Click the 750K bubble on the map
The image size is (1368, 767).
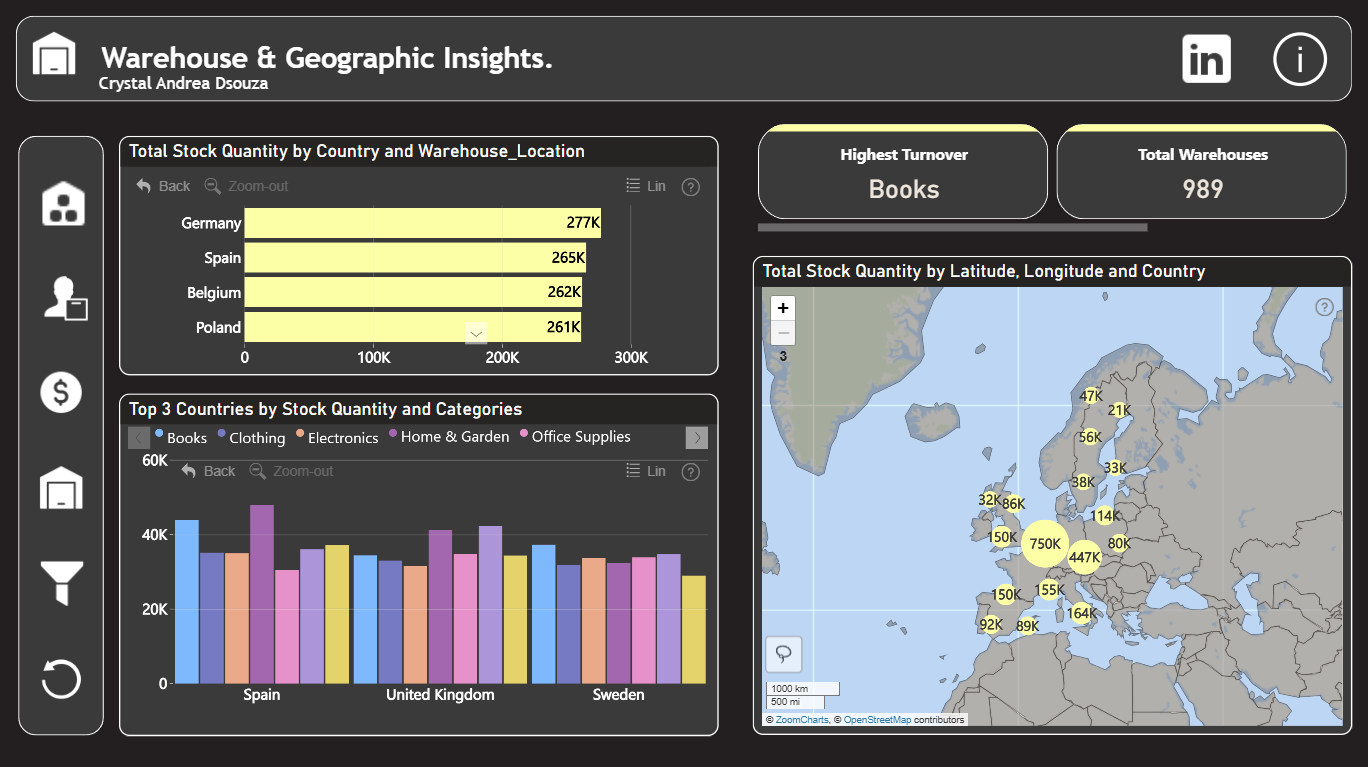[1045, 544]
